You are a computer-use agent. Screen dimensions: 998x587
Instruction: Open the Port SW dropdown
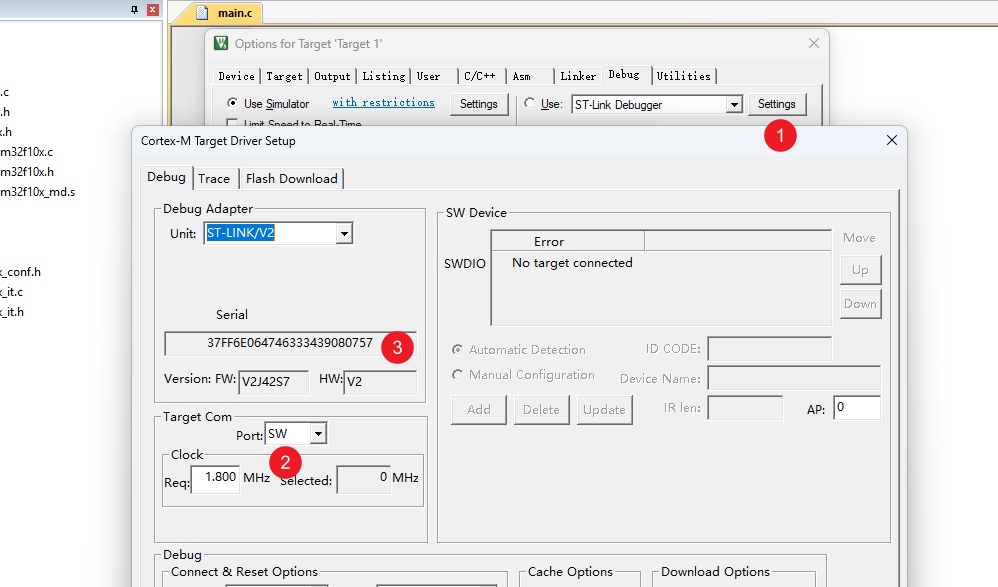tap(318, 434)
